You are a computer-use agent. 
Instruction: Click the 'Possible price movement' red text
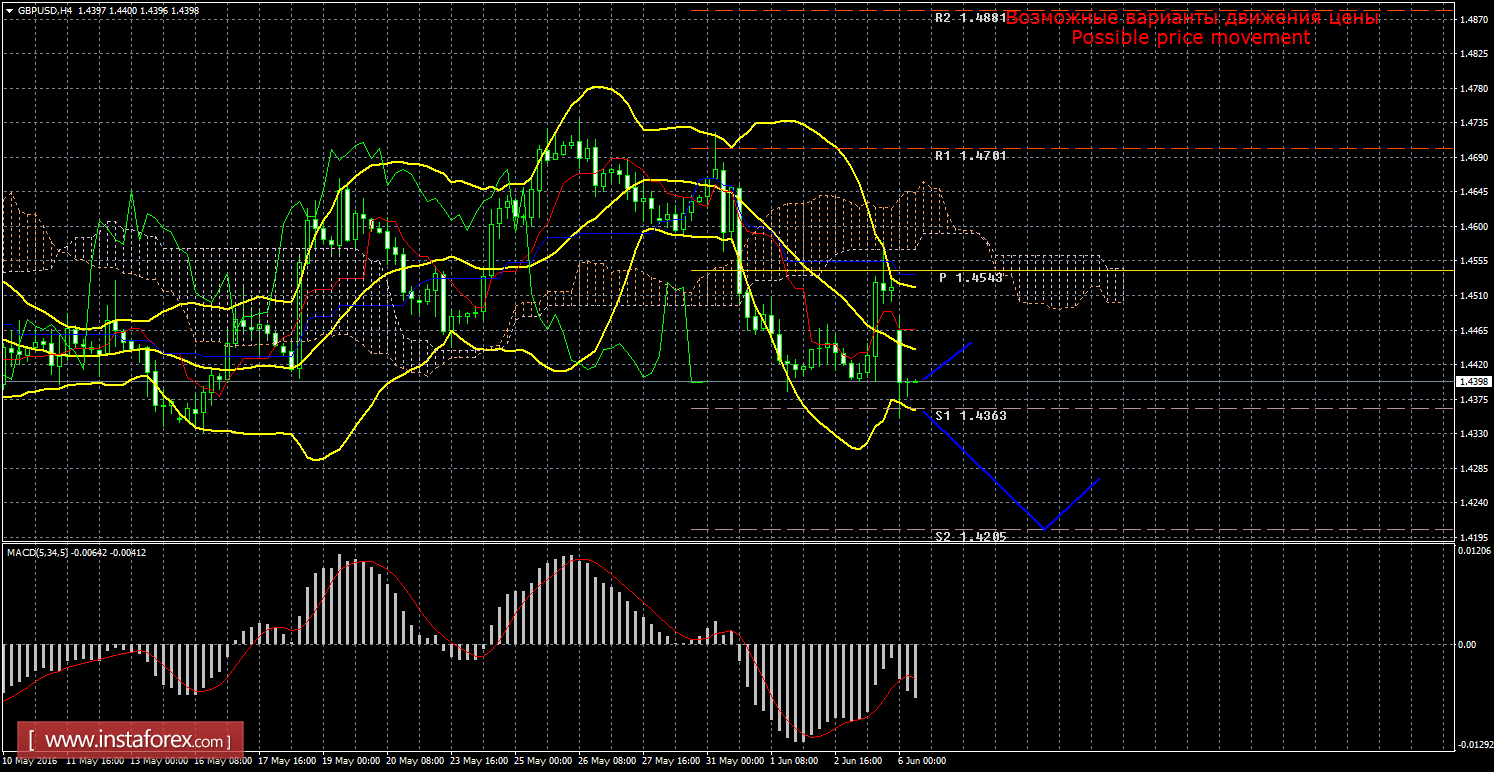pyautogui.click(x=1190, y=38)
